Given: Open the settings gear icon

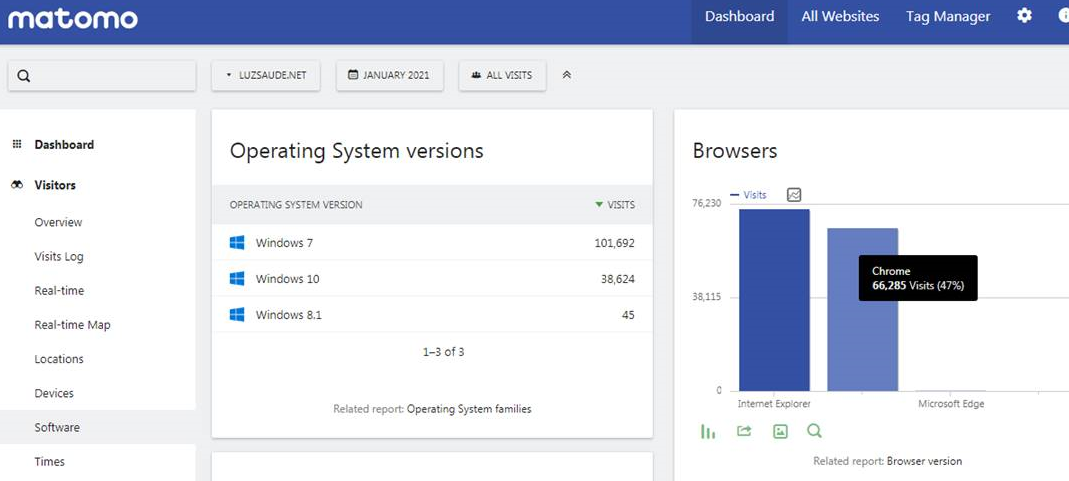Looking at the screenshot, I should pos(1024,16).
